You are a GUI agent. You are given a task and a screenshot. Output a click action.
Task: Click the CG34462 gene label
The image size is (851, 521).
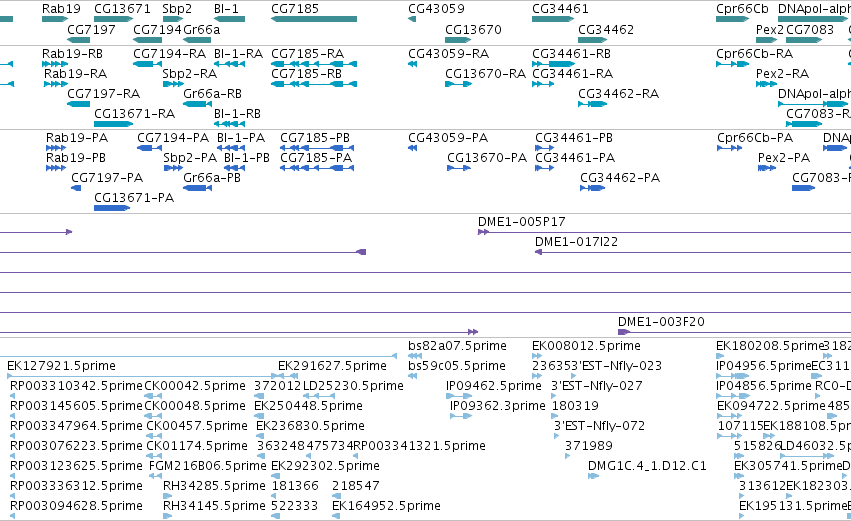[x=606, y=29]
